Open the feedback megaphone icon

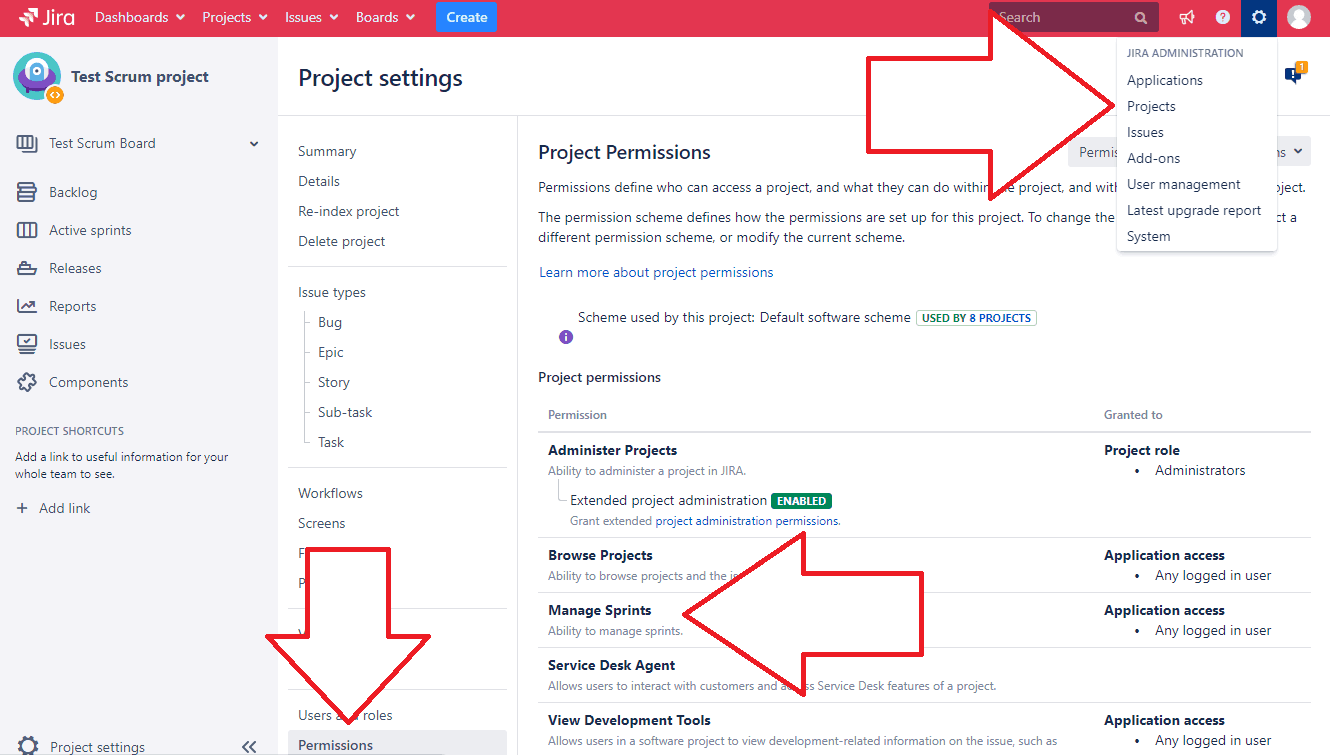click(1186, 17)
